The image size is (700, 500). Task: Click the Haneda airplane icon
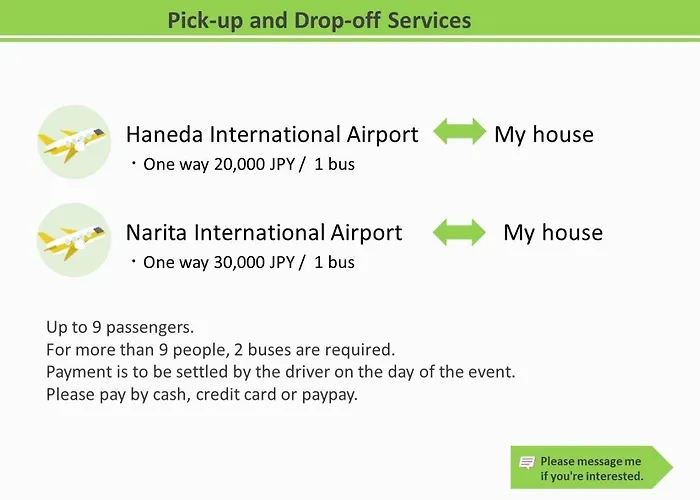point(74,142)
